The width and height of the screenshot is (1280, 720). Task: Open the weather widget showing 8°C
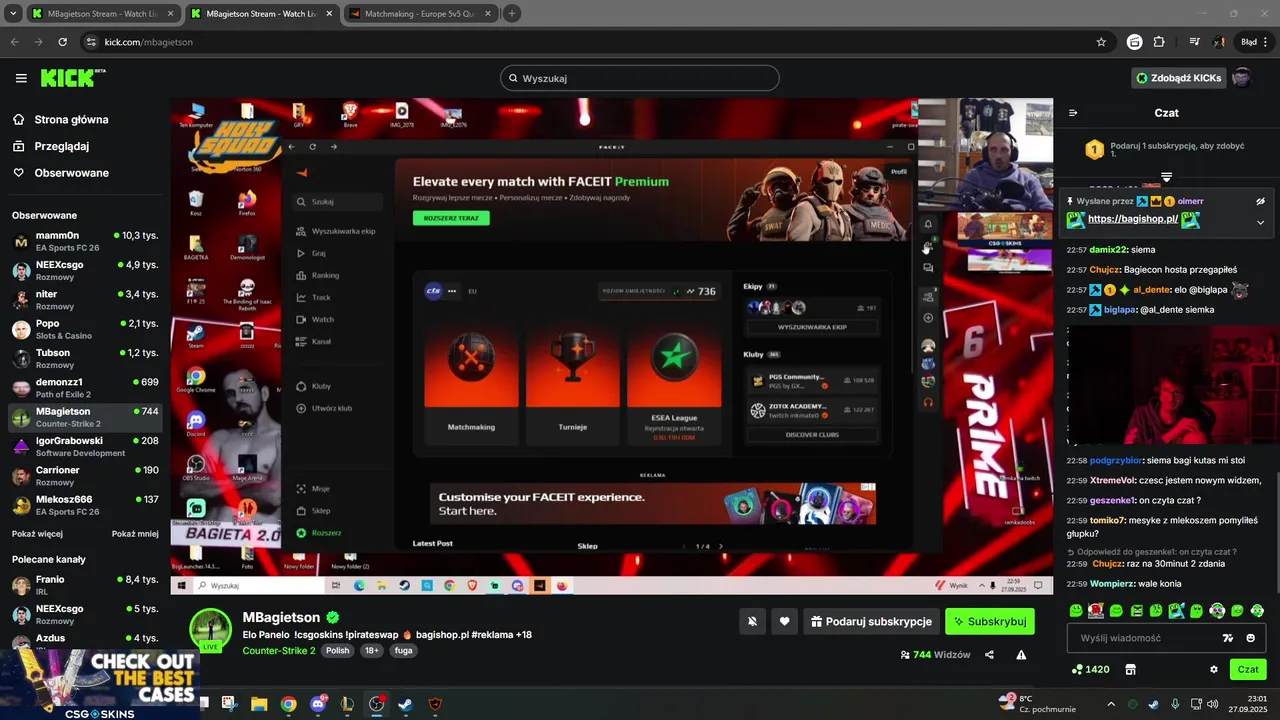click(x=1037, y=703)
